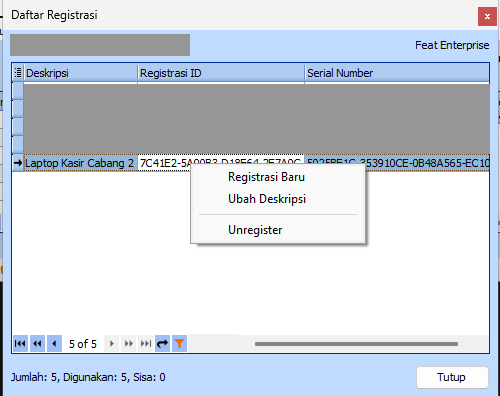
Task: Click the curved arrow navigator icon
Action: pyautogui.click(x=163, y=343)
